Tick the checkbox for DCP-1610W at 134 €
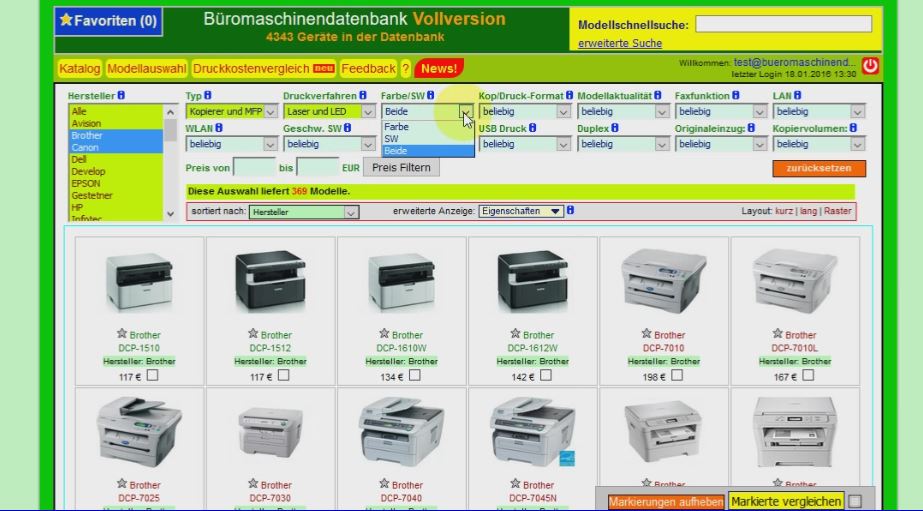Viewport: 923px width, 511px height. click(415, 375)
